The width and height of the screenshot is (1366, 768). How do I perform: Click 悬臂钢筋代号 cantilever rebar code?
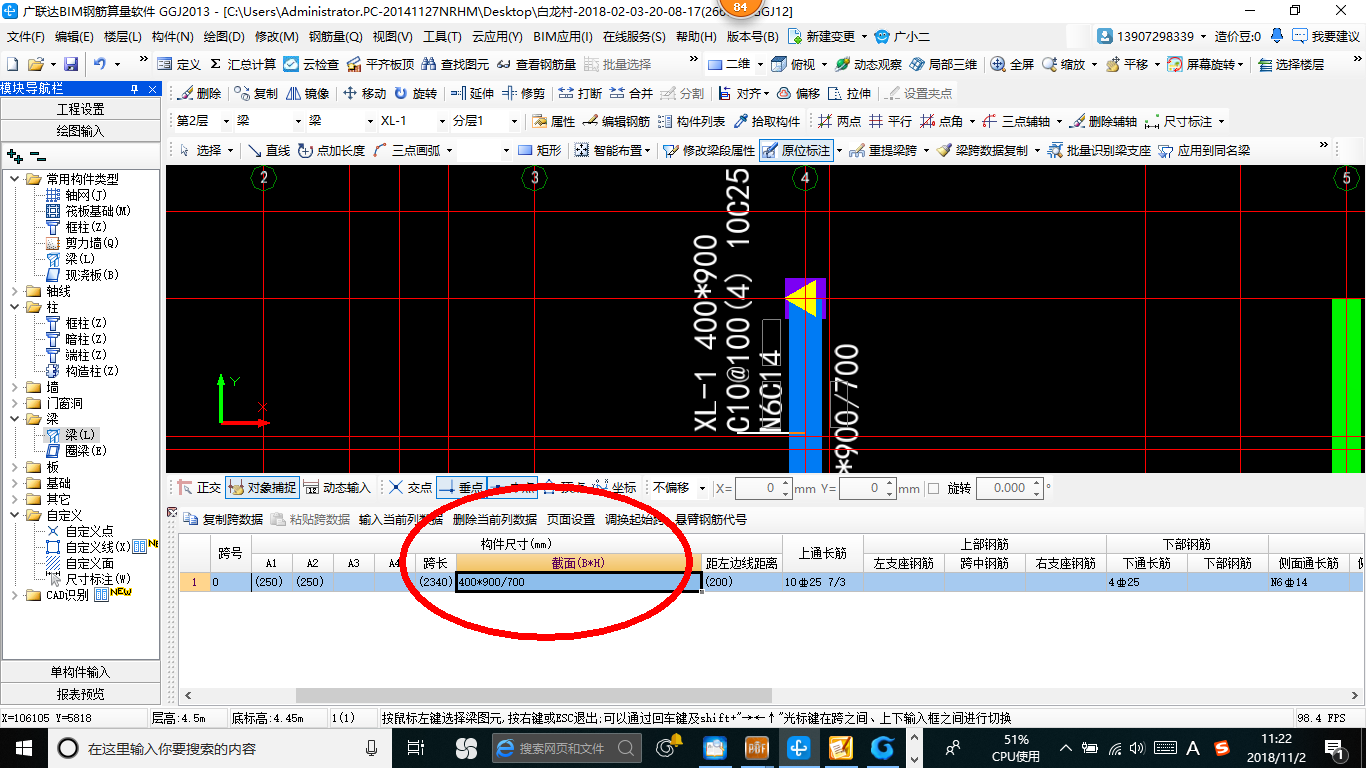coord(711,519)
